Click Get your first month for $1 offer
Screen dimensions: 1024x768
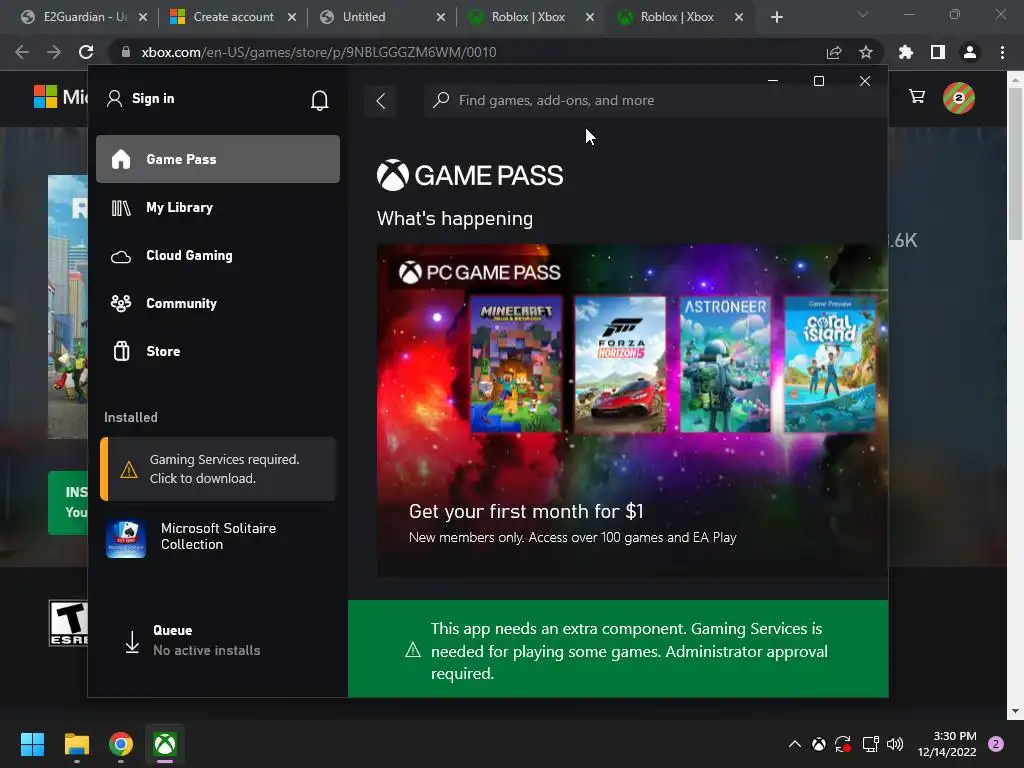(526, 511)
